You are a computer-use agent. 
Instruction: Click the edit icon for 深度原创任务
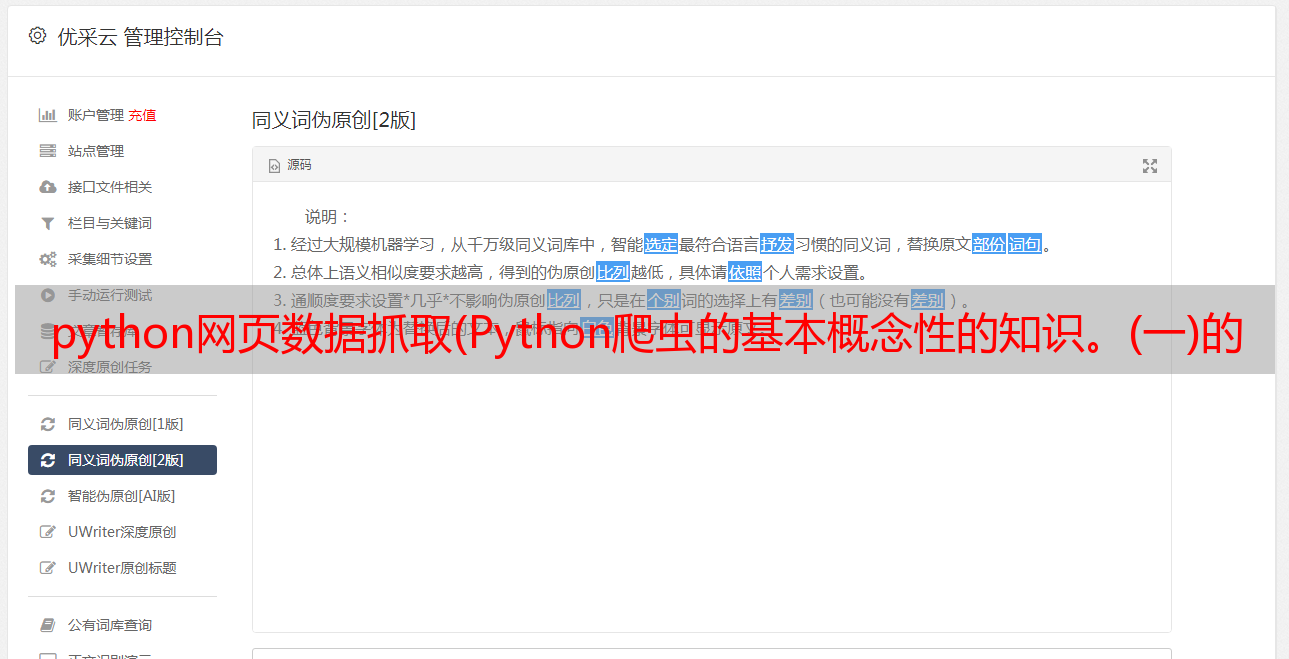(x=47, y=367)
